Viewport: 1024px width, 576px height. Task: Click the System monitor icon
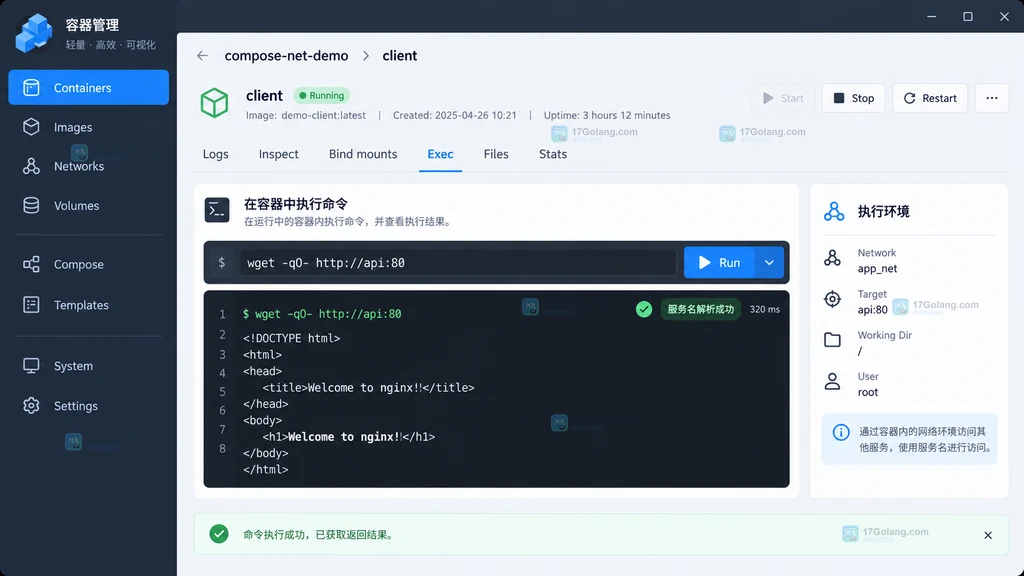click(31, 366)
